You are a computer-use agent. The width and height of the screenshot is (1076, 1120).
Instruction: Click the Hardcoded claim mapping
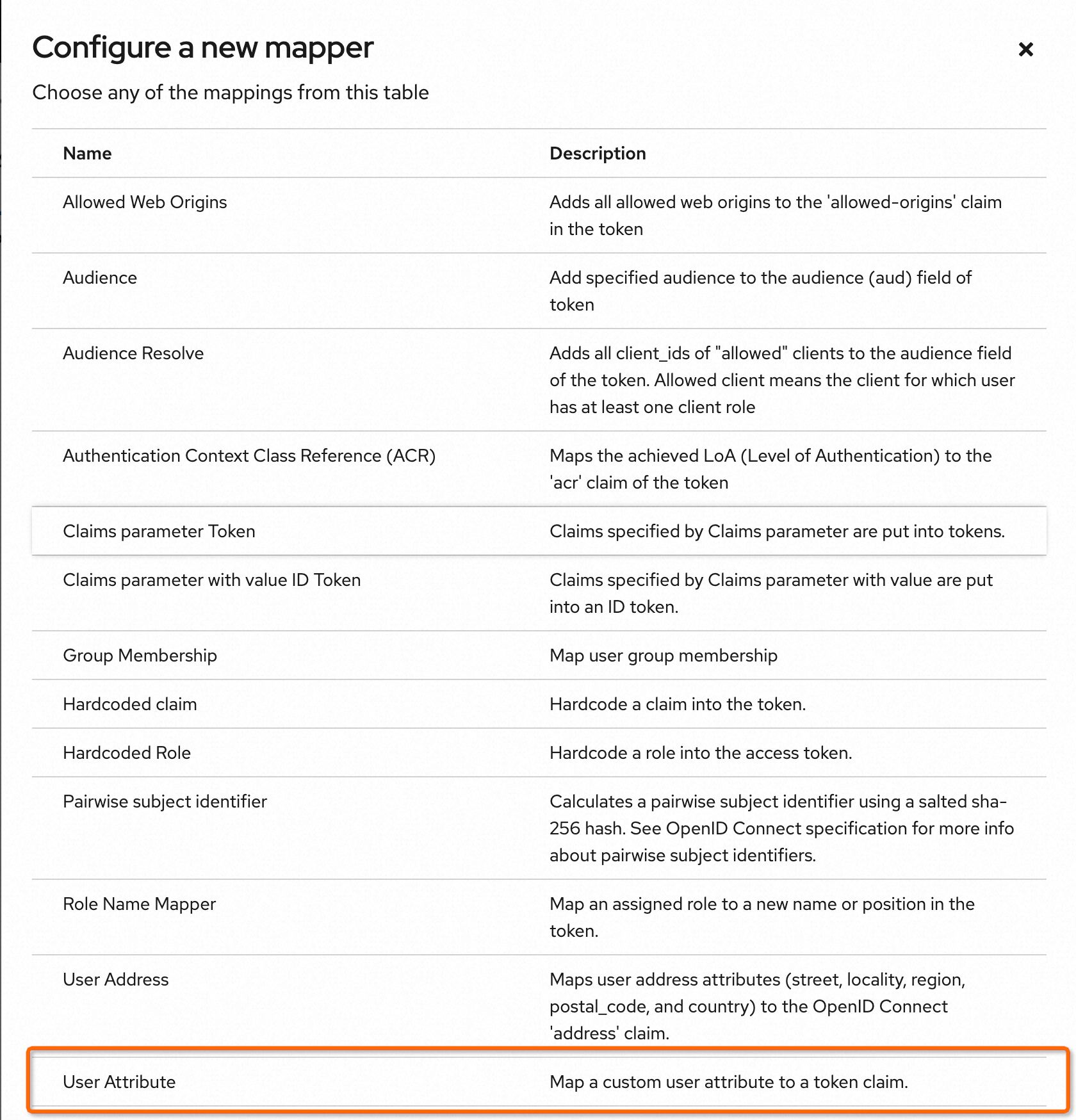(x=130, y=704)
